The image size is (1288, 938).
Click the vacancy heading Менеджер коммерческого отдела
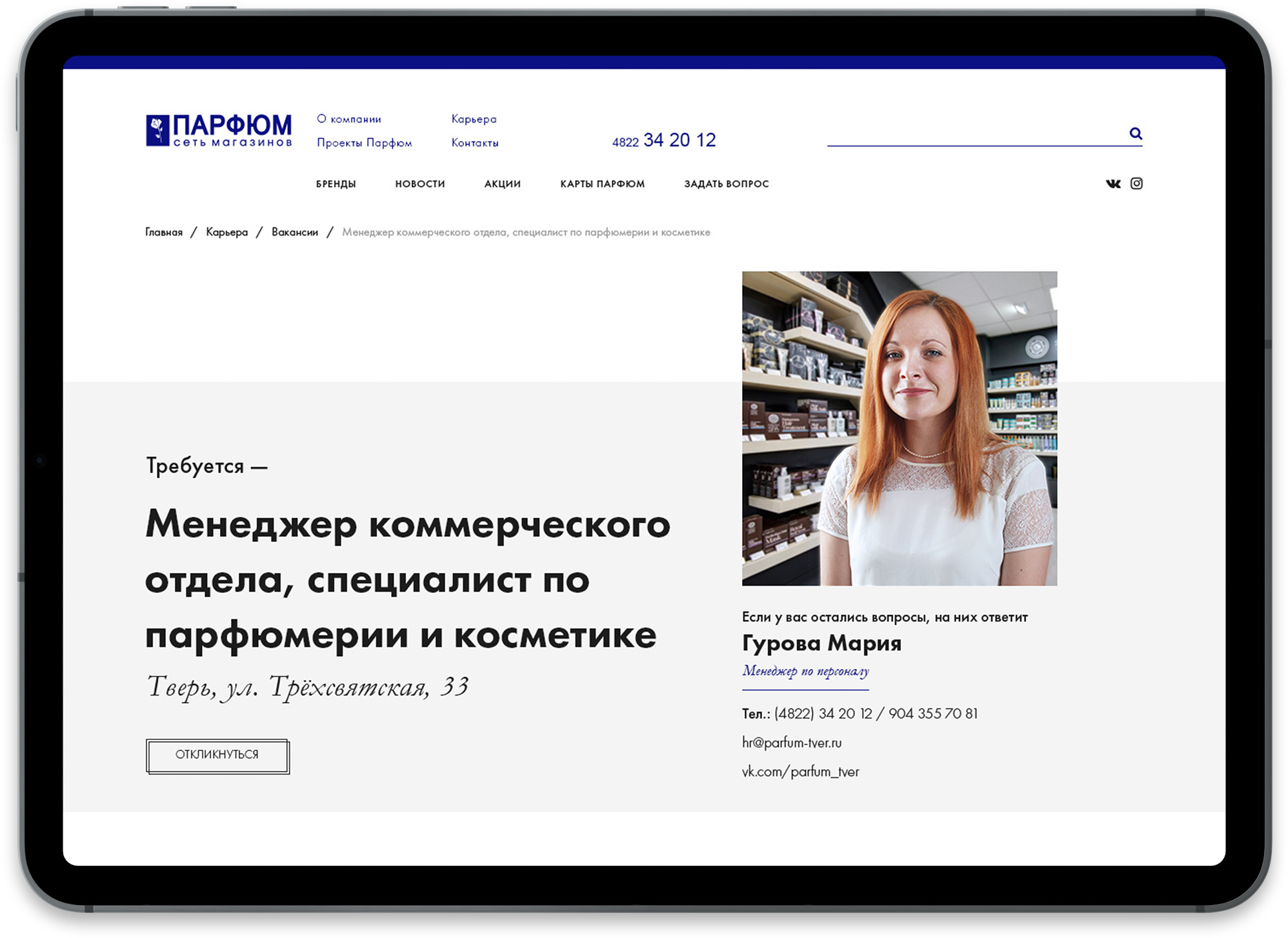[407, 579]
